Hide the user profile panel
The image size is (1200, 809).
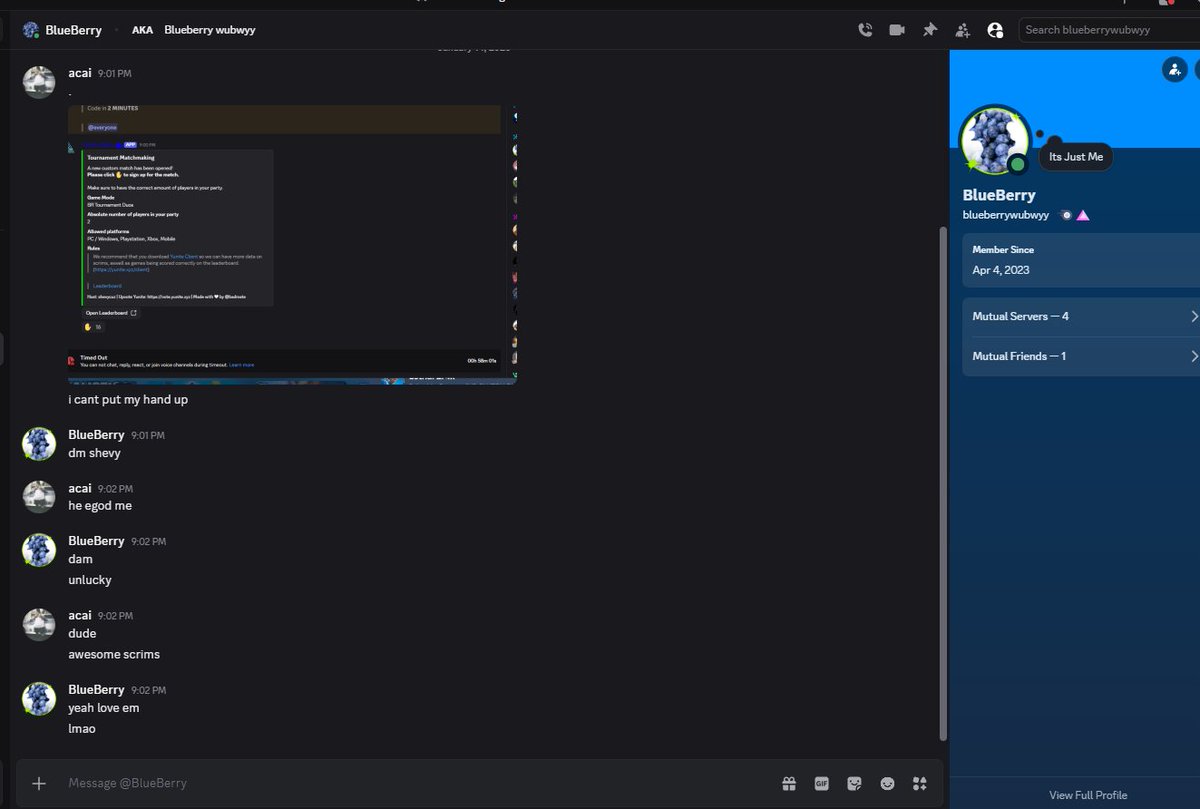point(995,30)
